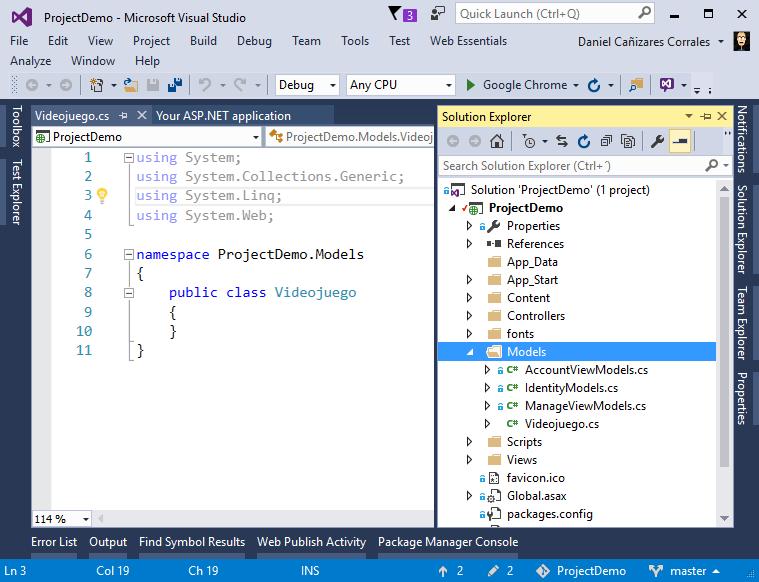Open the File menu
This screenshot has height=582, width=759.
click(x=19, y=41)
